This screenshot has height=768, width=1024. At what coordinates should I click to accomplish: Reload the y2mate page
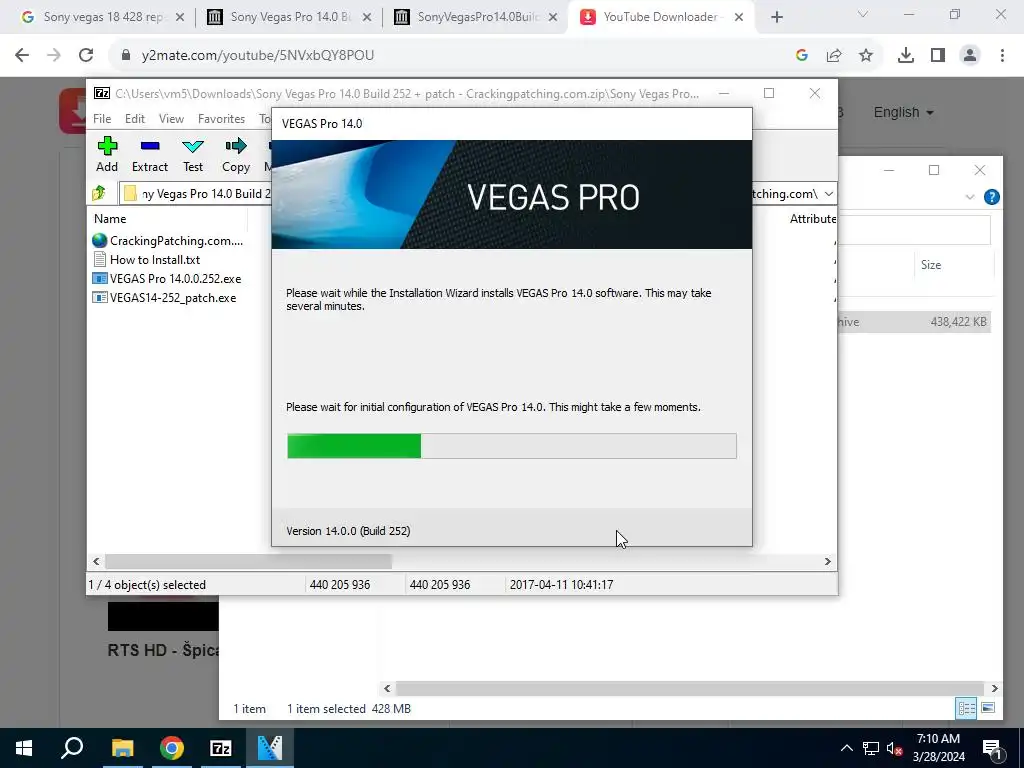point(86,56)
